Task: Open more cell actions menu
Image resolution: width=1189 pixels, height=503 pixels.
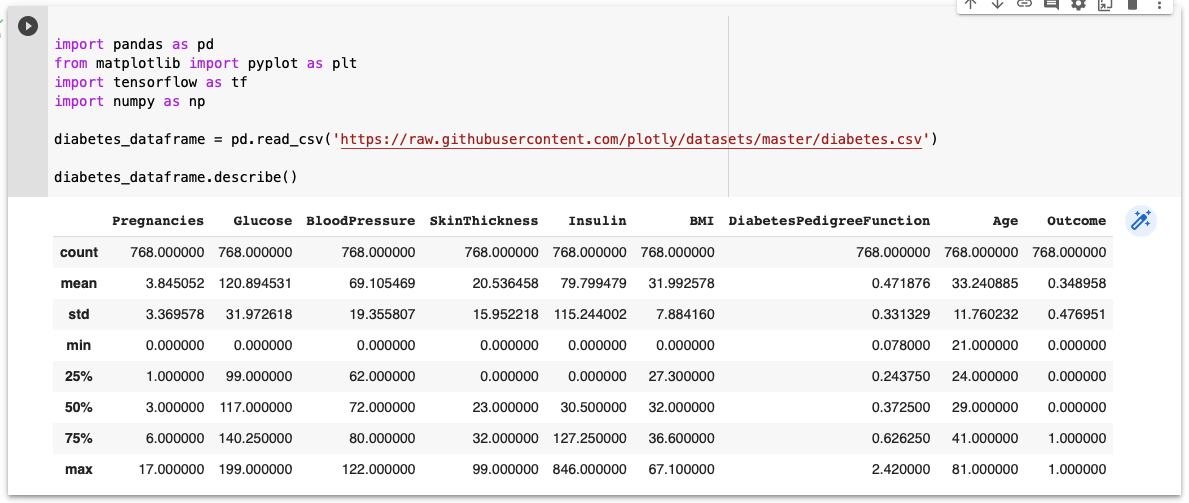Action: coord(1159,4)
